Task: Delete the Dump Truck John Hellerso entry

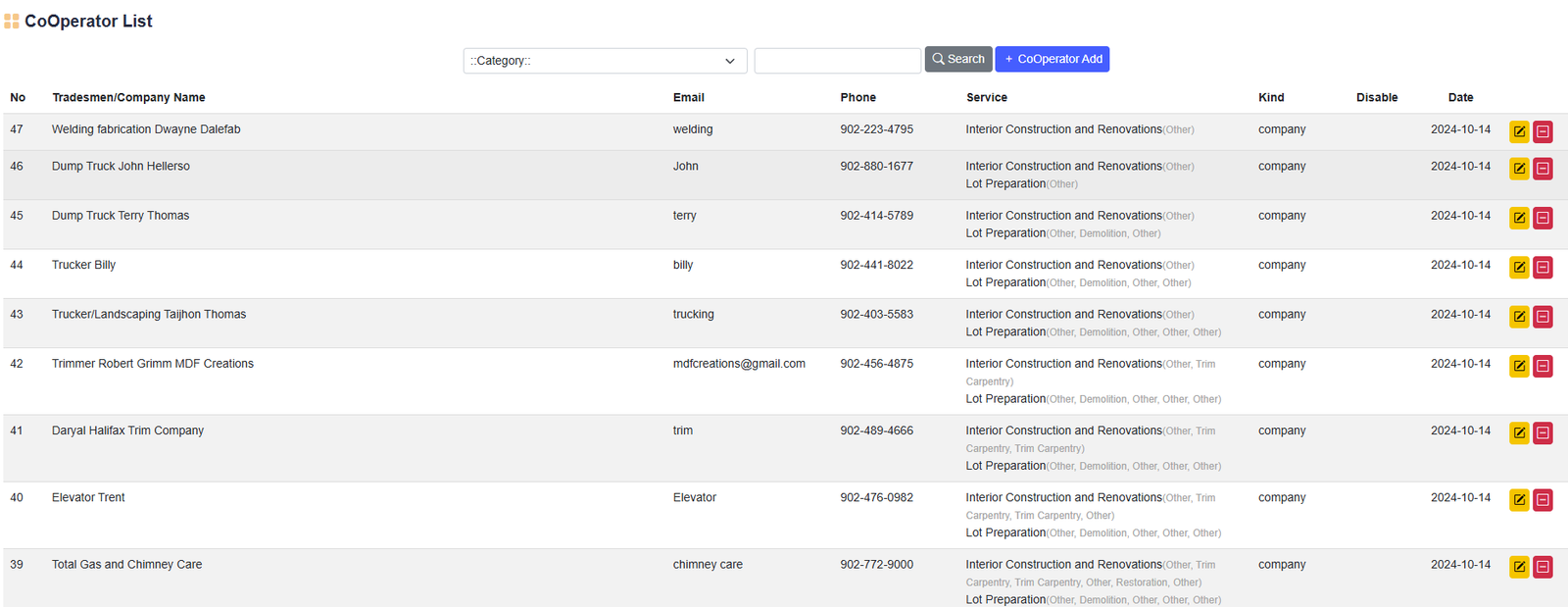Action: pyautogui.click(x=1543, y=169)
